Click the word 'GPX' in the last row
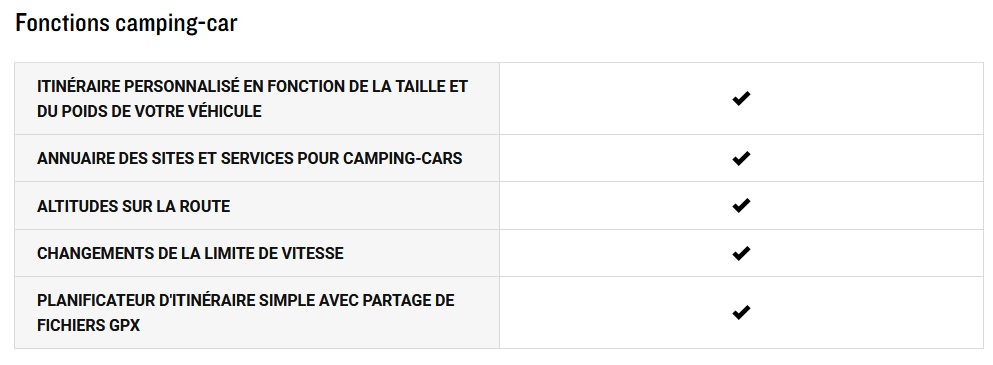 tap(125, 325)
